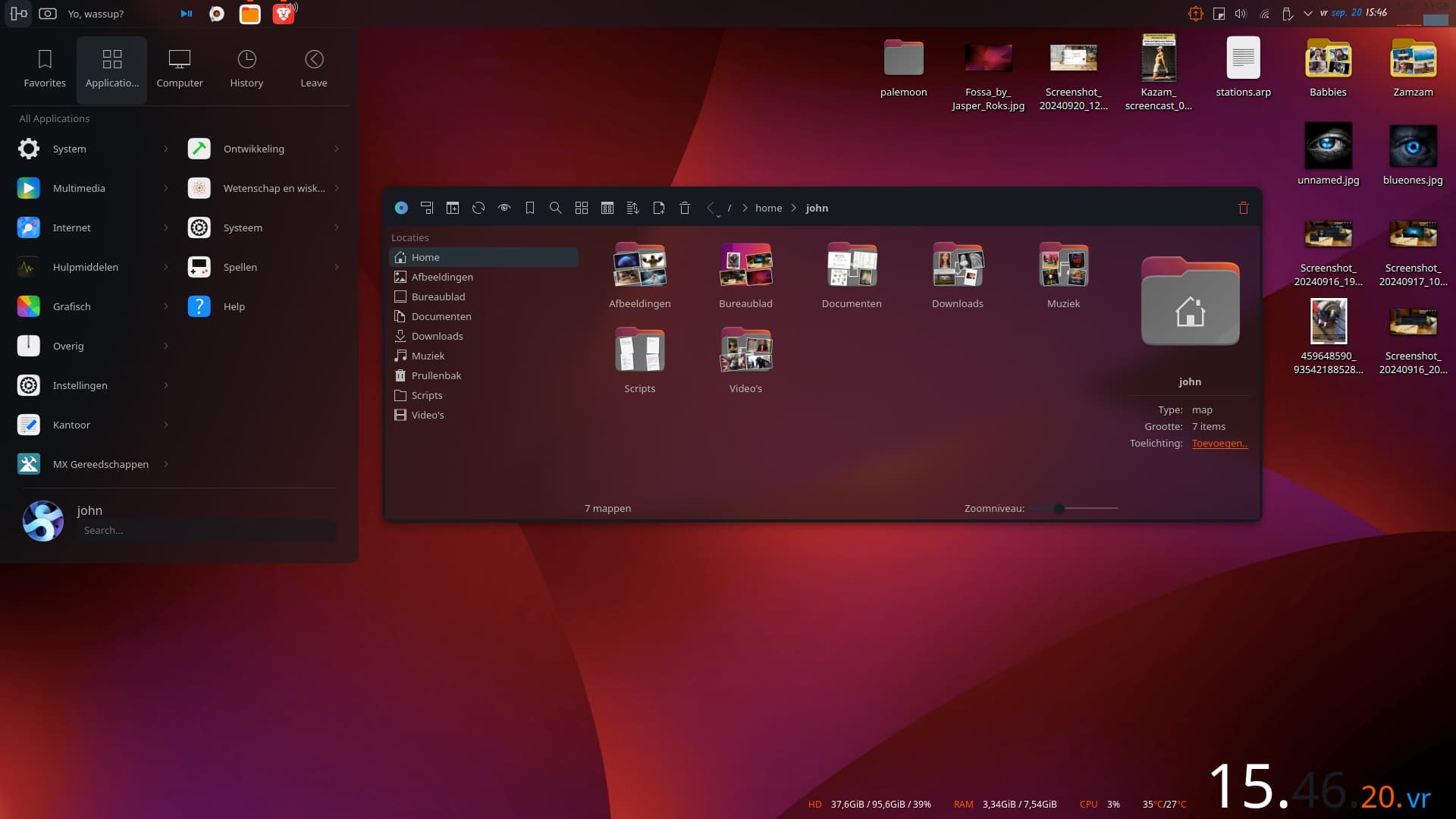Click the john user avatar in launcher
Screen dimensions: 1456x819
pyautogui.click(x=43, y=520)
